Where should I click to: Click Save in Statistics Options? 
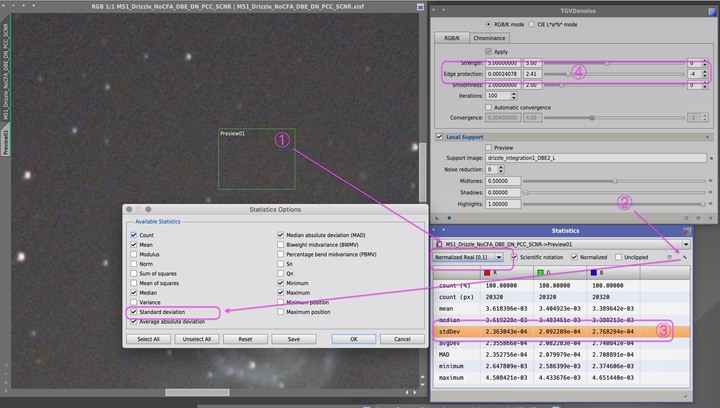(294, 339)
